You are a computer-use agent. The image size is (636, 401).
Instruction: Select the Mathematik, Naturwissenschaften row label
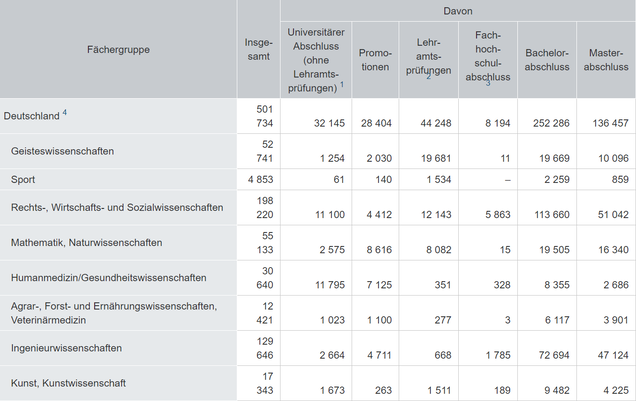87,243
